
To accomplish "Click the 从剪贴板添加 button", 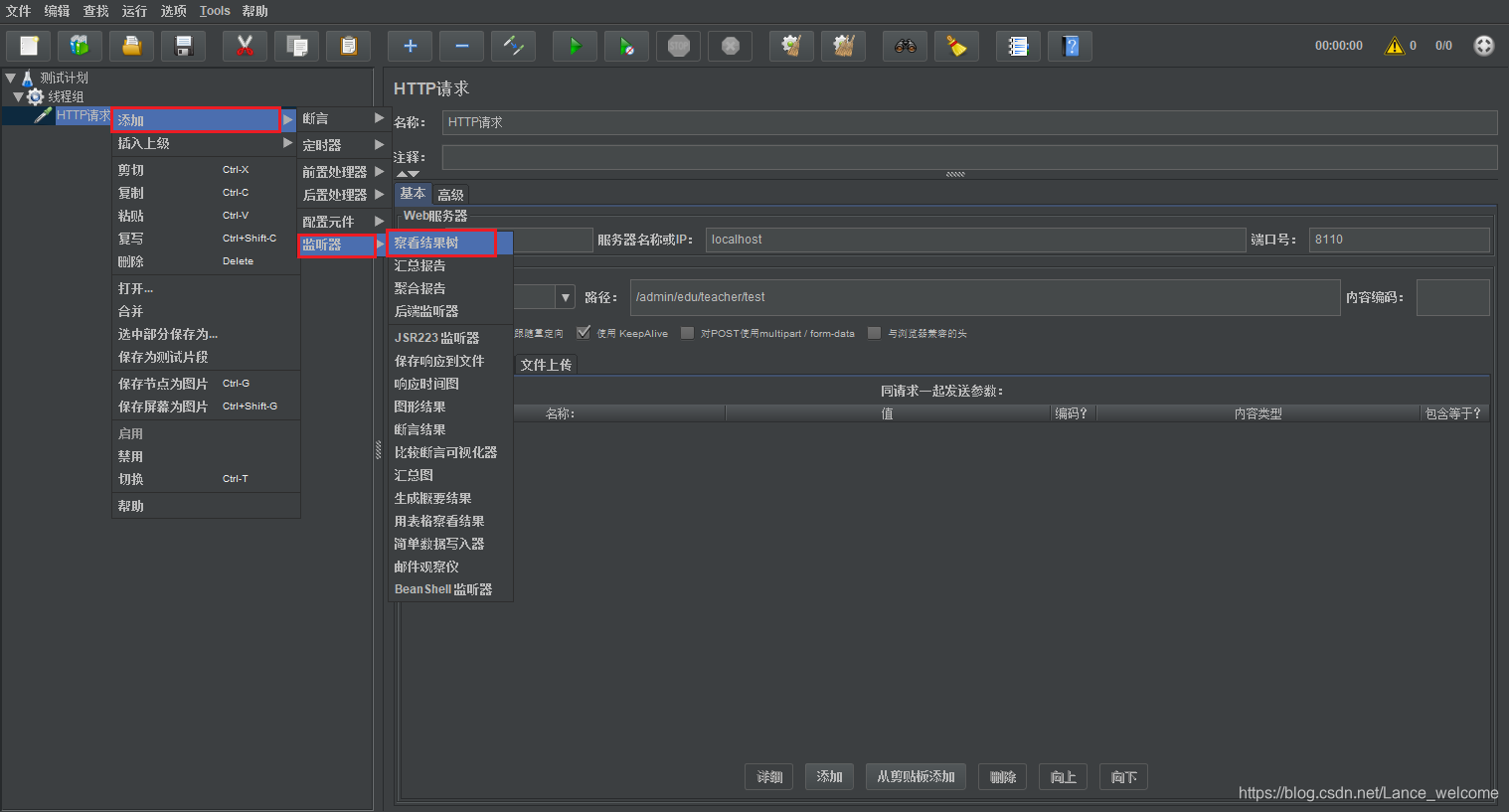I will point(915,776).
